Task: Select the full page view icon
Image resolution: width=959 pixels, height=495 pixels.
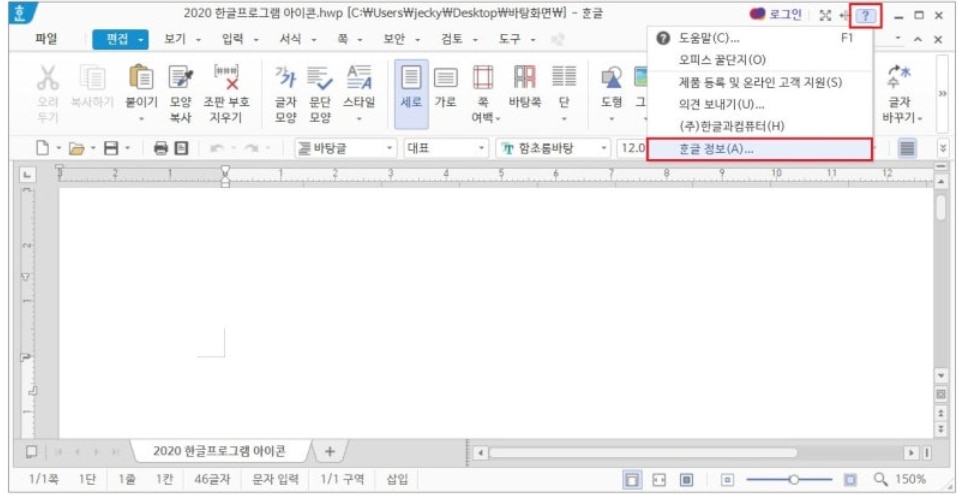Action: pyautogui.click(x=686, y=479)
